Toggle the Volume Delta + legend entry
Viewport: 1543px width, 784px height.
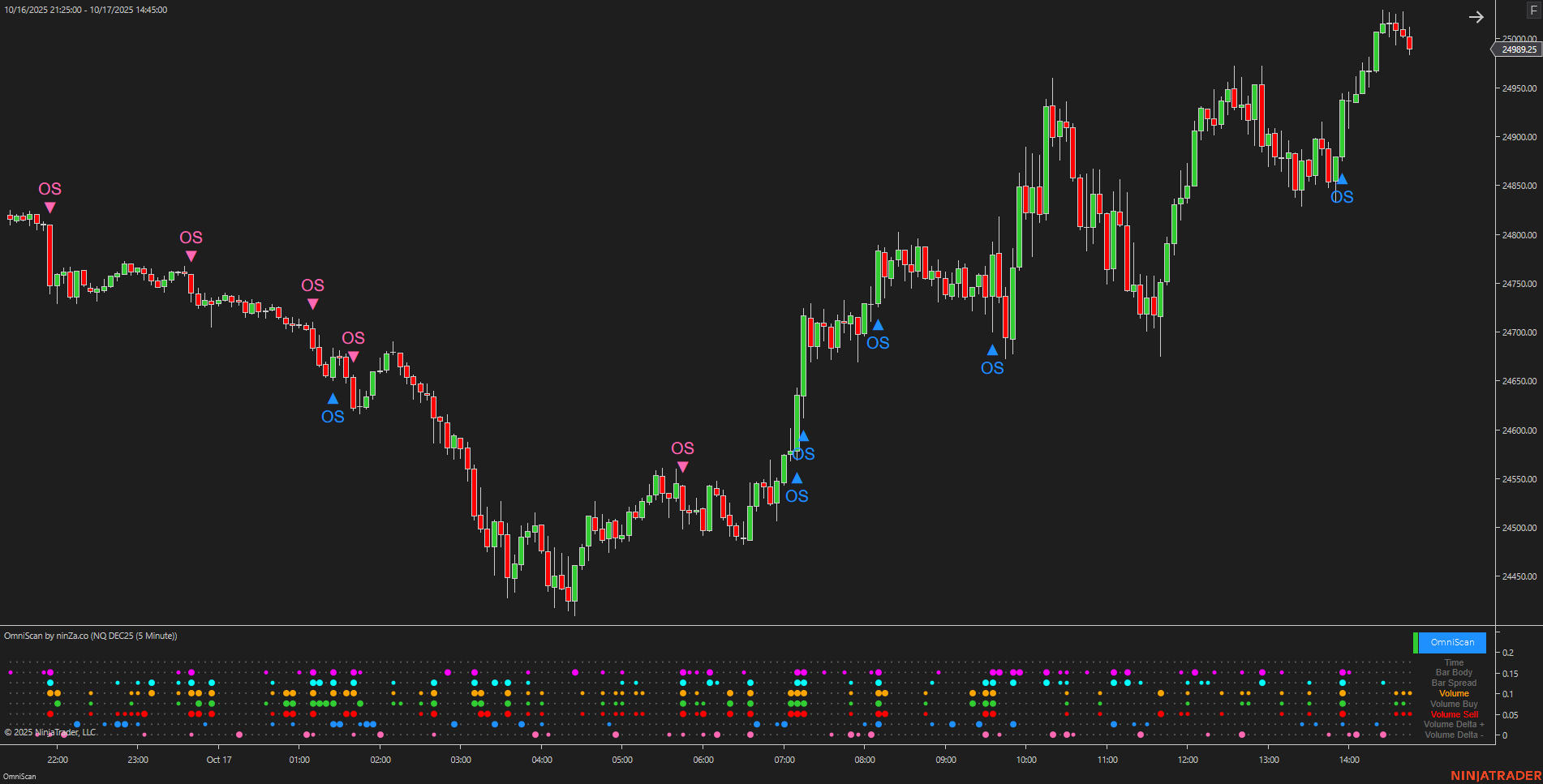point(1453,724)
